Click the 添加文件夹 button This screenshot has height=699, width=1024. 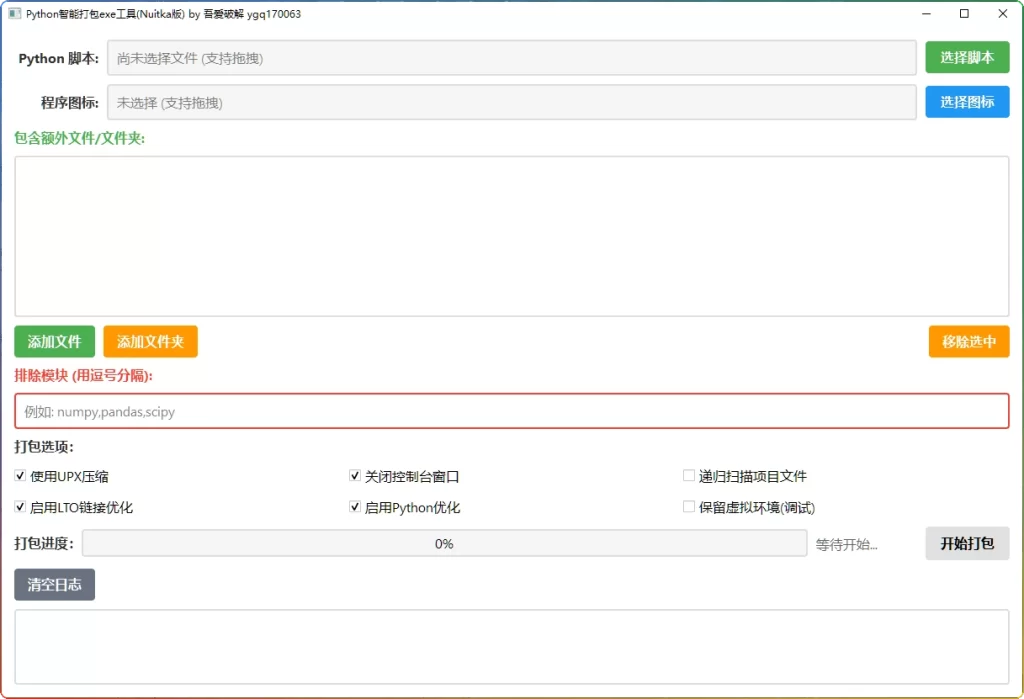pyautogui.click(x=150, y=341)
